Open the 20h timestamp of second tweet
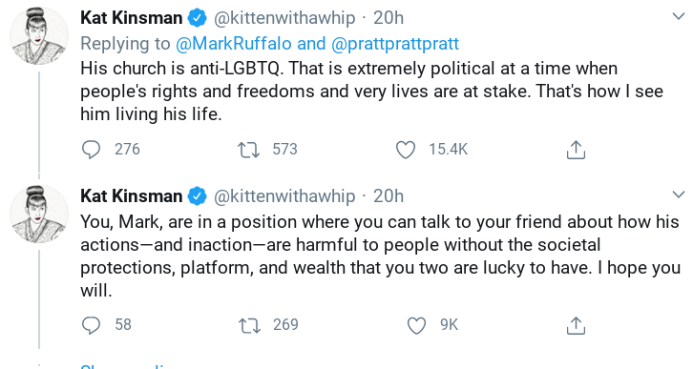This screenshot has height=369, width=693. click(388, 196)
